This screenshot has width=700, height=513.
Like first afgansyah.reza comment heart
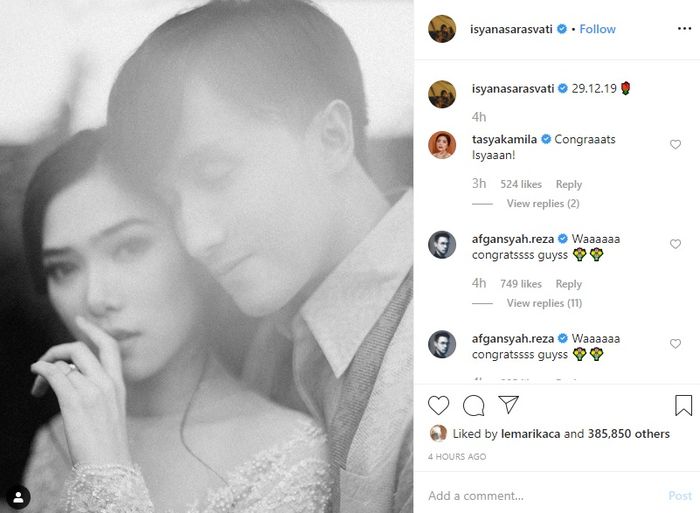point(675,244)
